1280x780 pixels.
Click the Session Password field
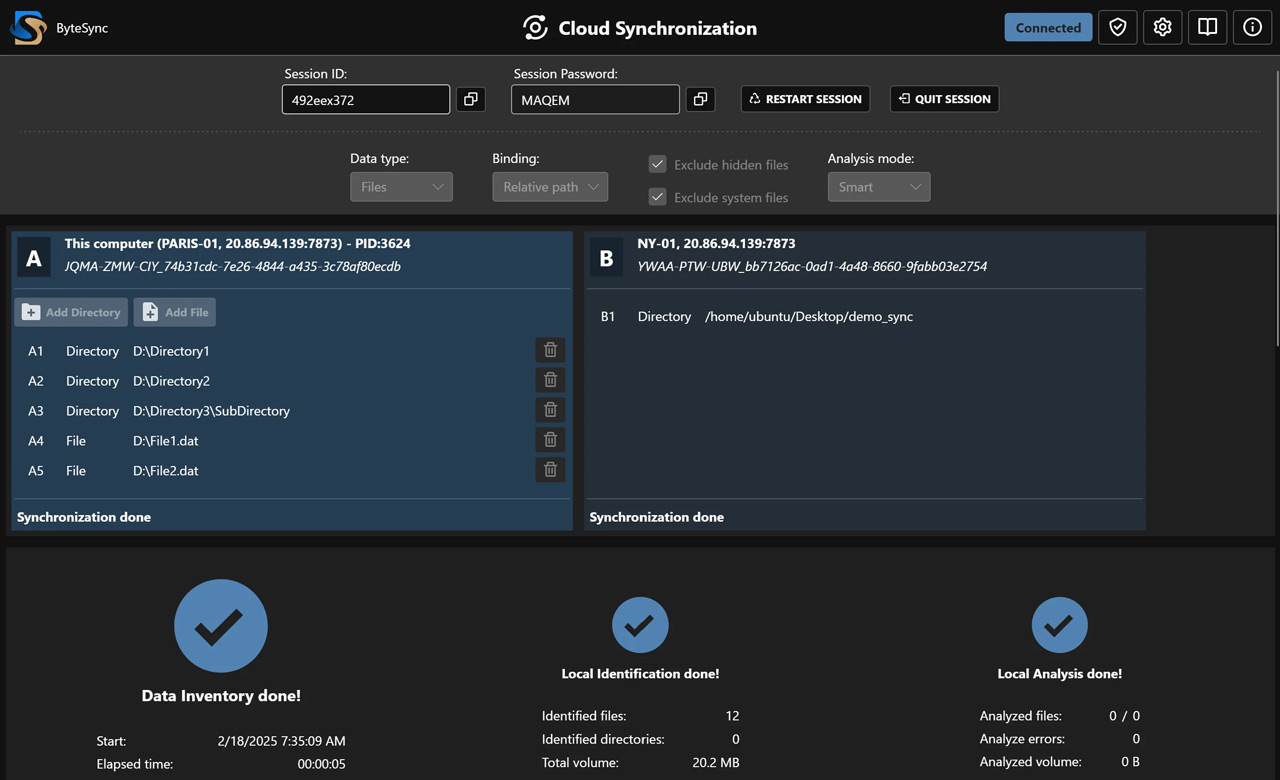[x=595, y=100]
